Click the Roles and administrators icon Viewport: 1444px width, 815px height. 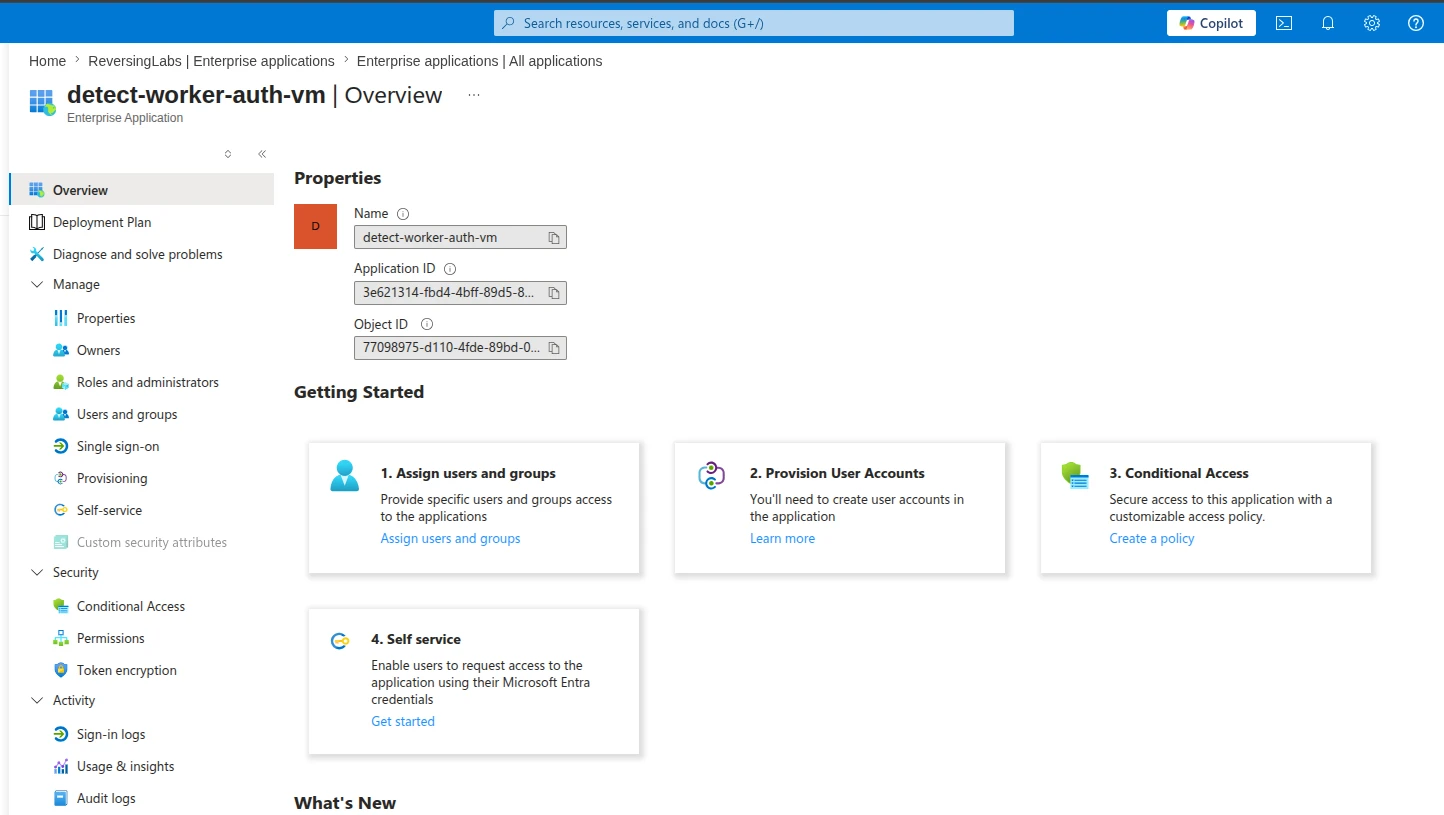coord(60,382)
